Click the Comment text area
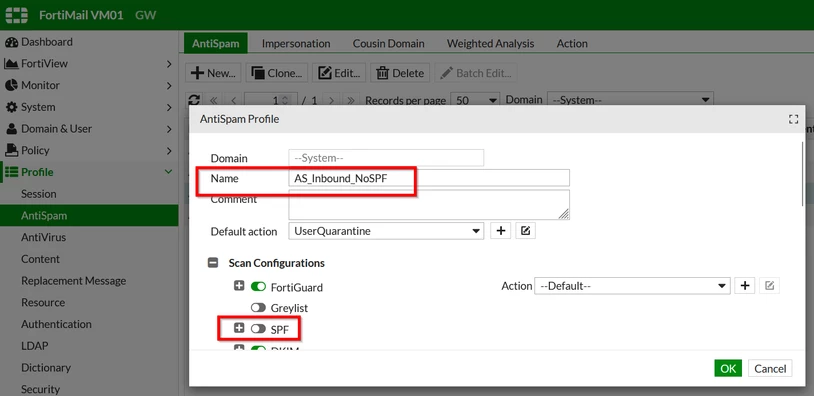The height and width of the screenshot is (396, 814). (429, 204)
